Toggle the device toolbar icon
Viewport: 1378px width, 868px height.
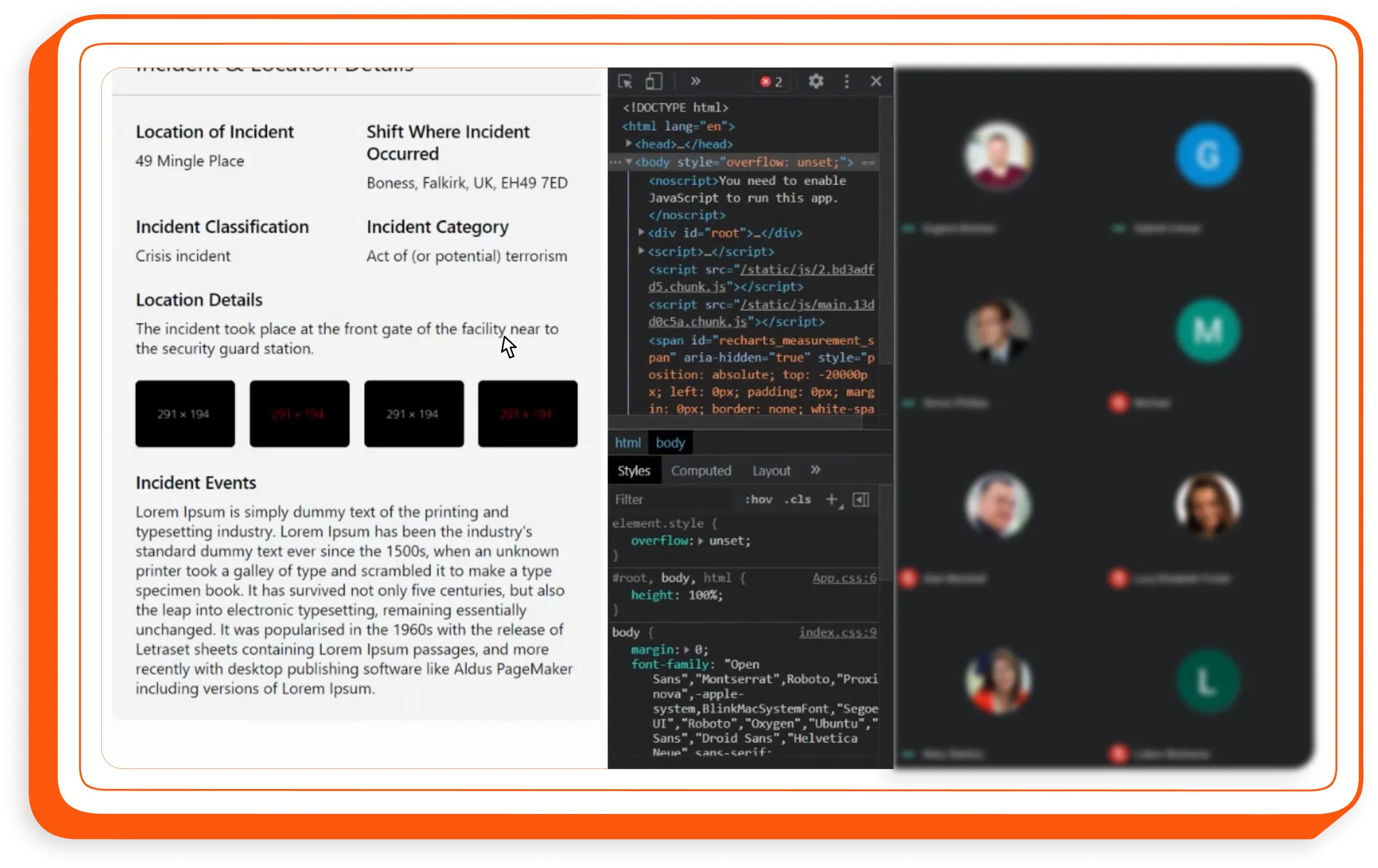[653, 81]
